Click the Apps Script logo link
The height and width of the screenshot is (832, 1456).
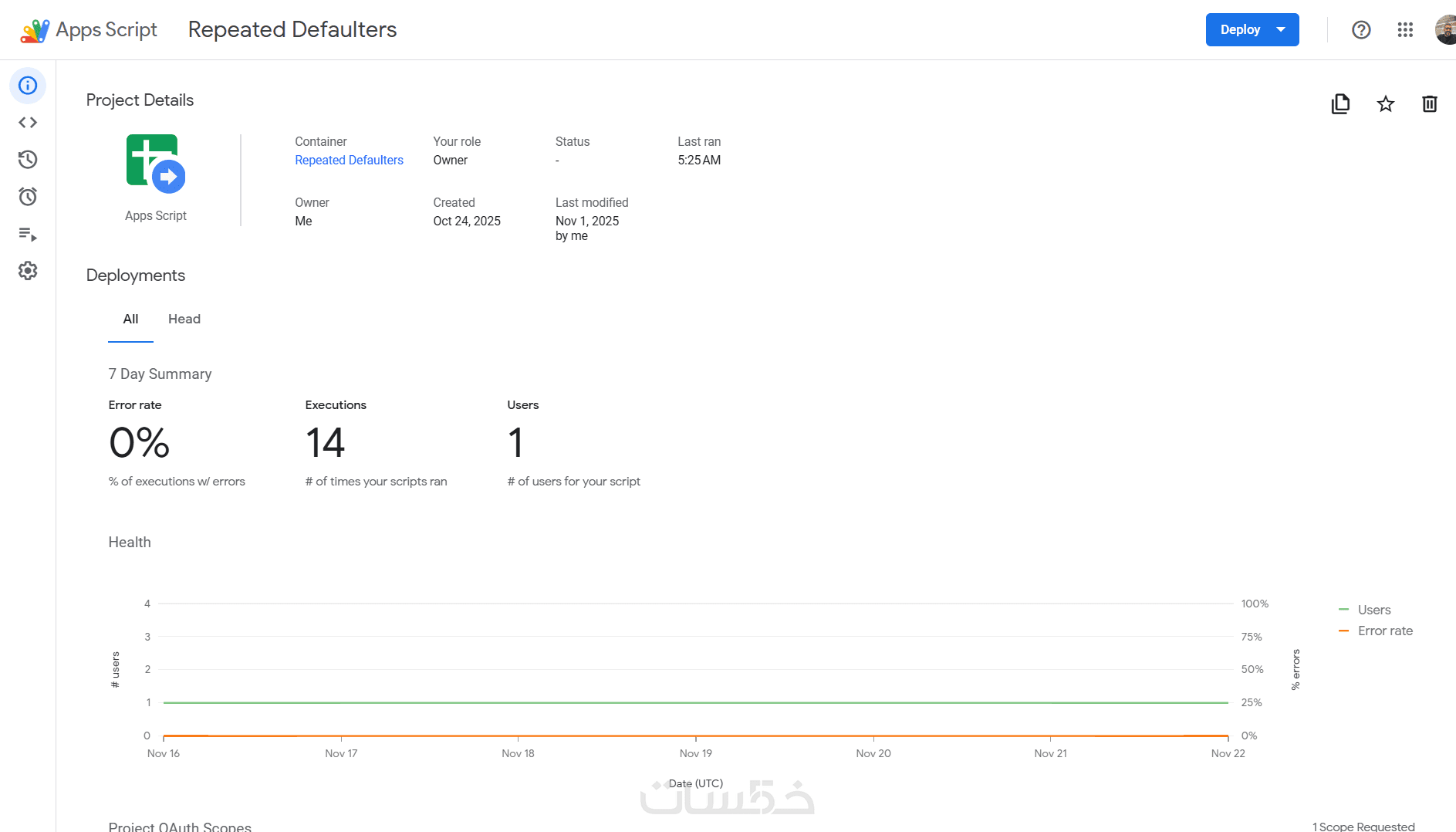(x=90, y=30)
